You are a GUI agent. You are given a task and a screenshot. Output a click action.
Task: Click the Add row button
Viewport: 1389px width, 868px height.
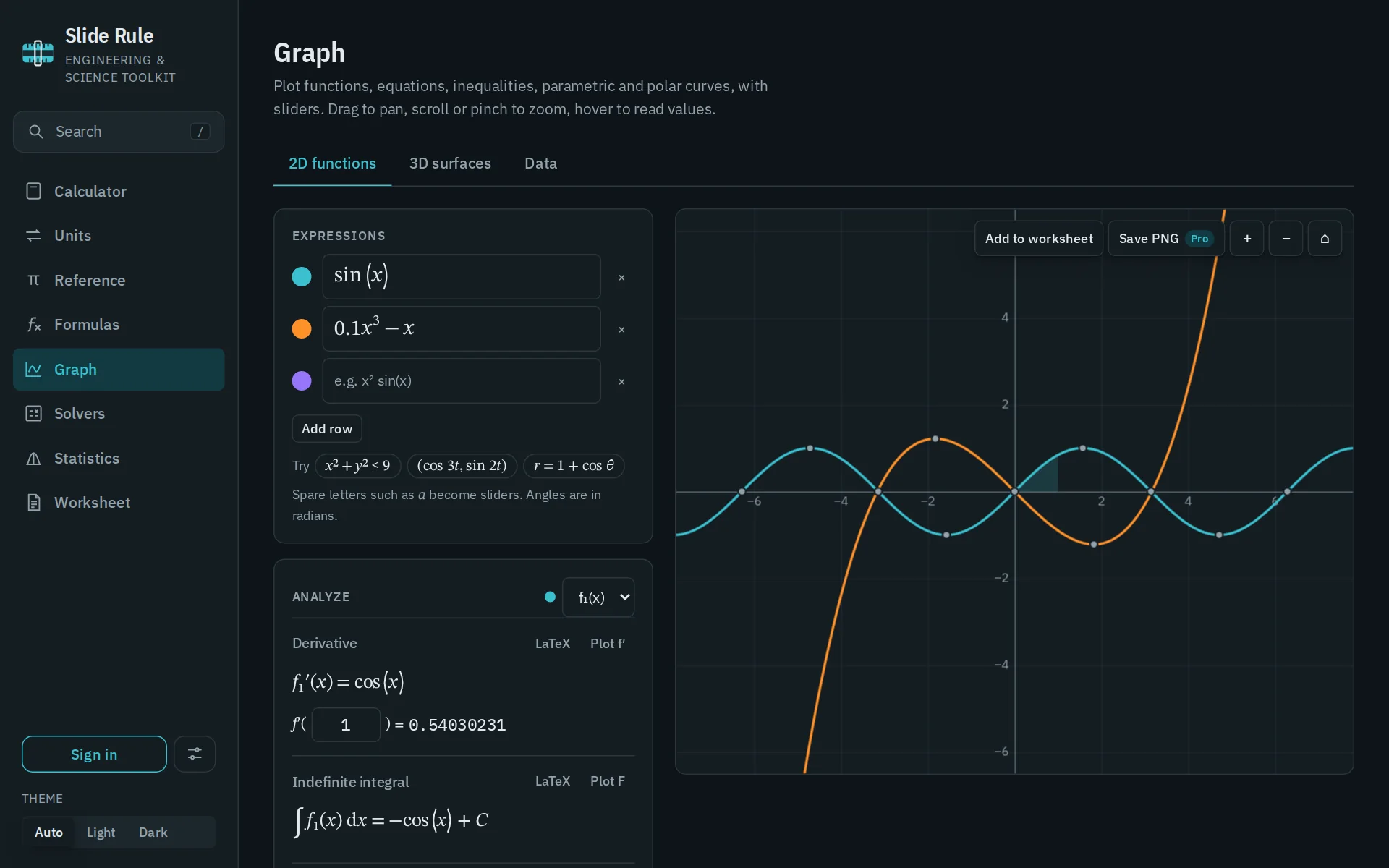tap(327, 429)
